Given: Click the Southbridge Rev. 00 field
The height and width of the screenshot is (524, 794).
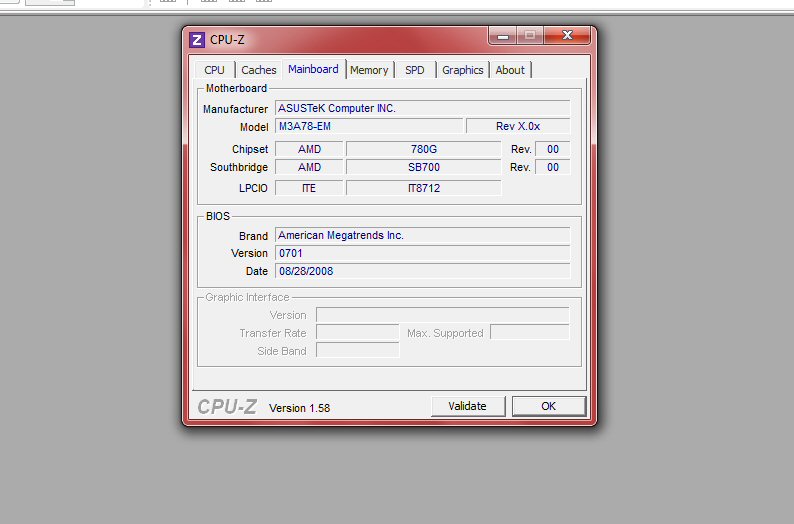Looking at the screenshot, I should [552, 167].
